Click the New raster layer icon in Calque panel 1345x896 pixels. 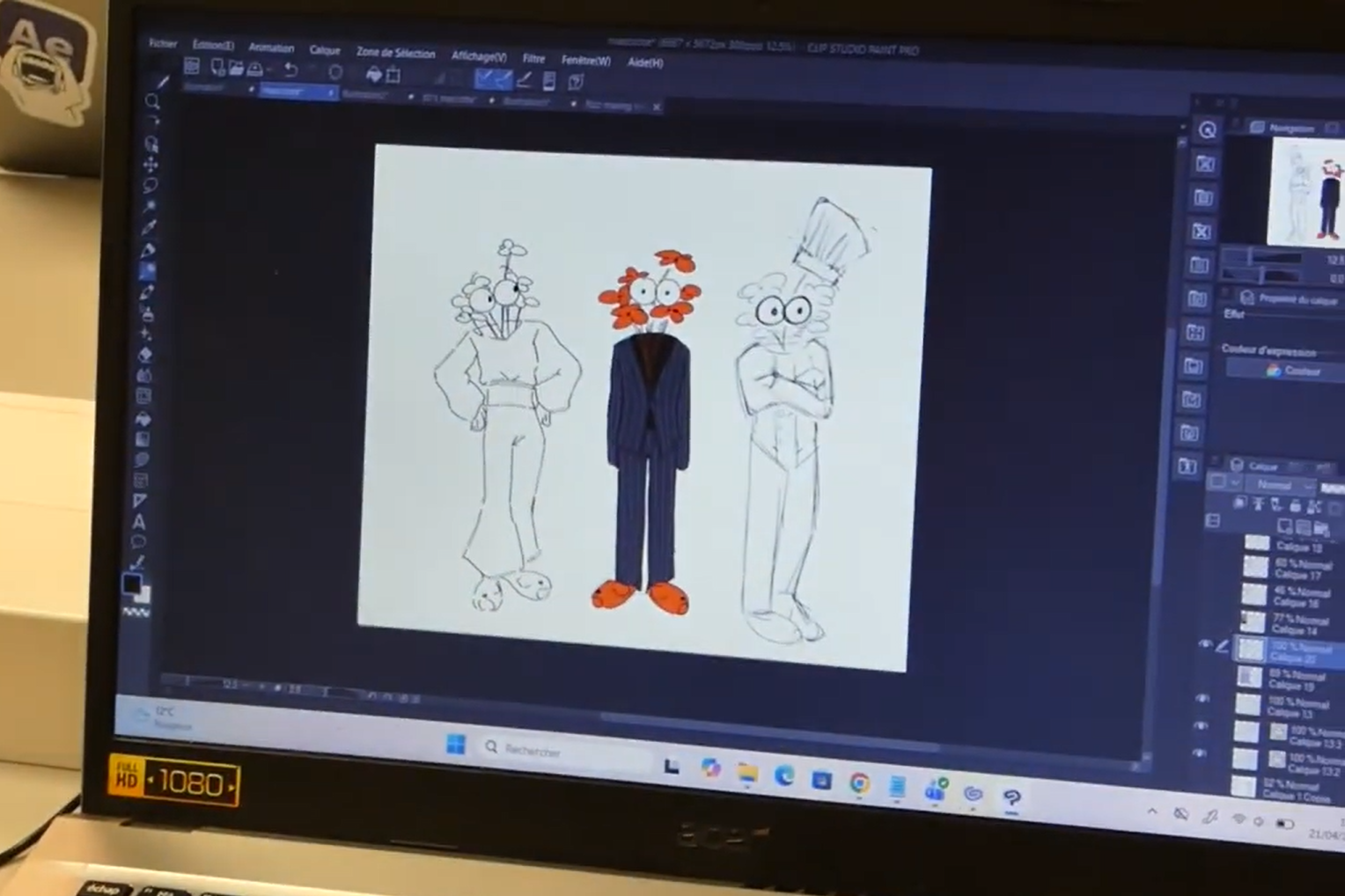point(1285,526)
